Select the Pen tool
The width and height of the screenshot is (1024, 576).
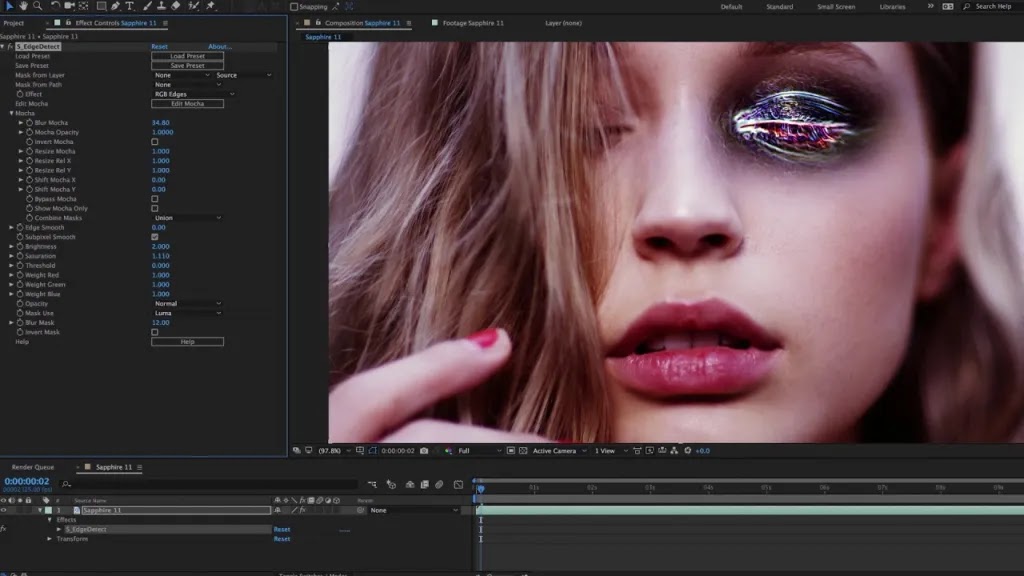[x=116, y=6]
